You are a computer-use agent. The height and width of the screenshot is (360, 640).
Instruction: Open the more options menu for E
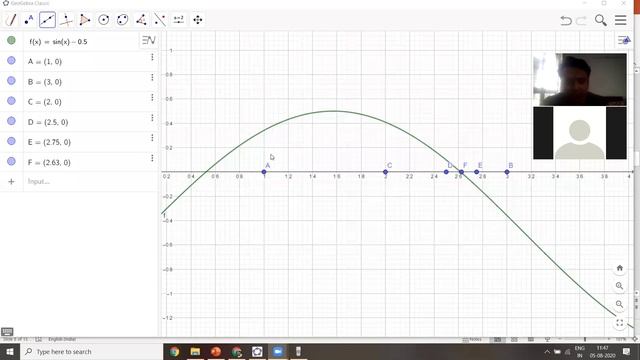tap(152, 138)
